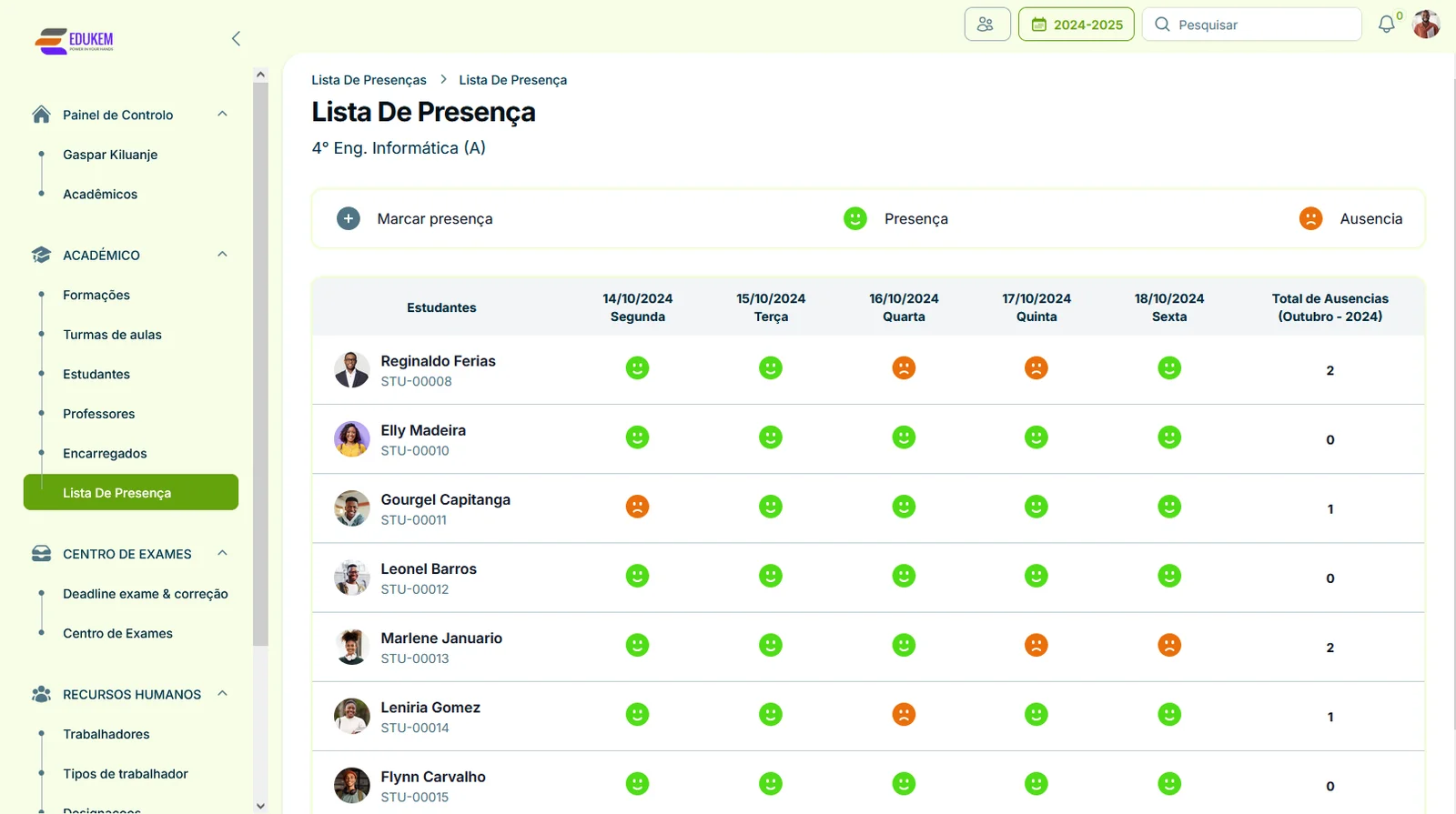
Task: Click the EDUKEM logo
Action: (x=75, y=40)
